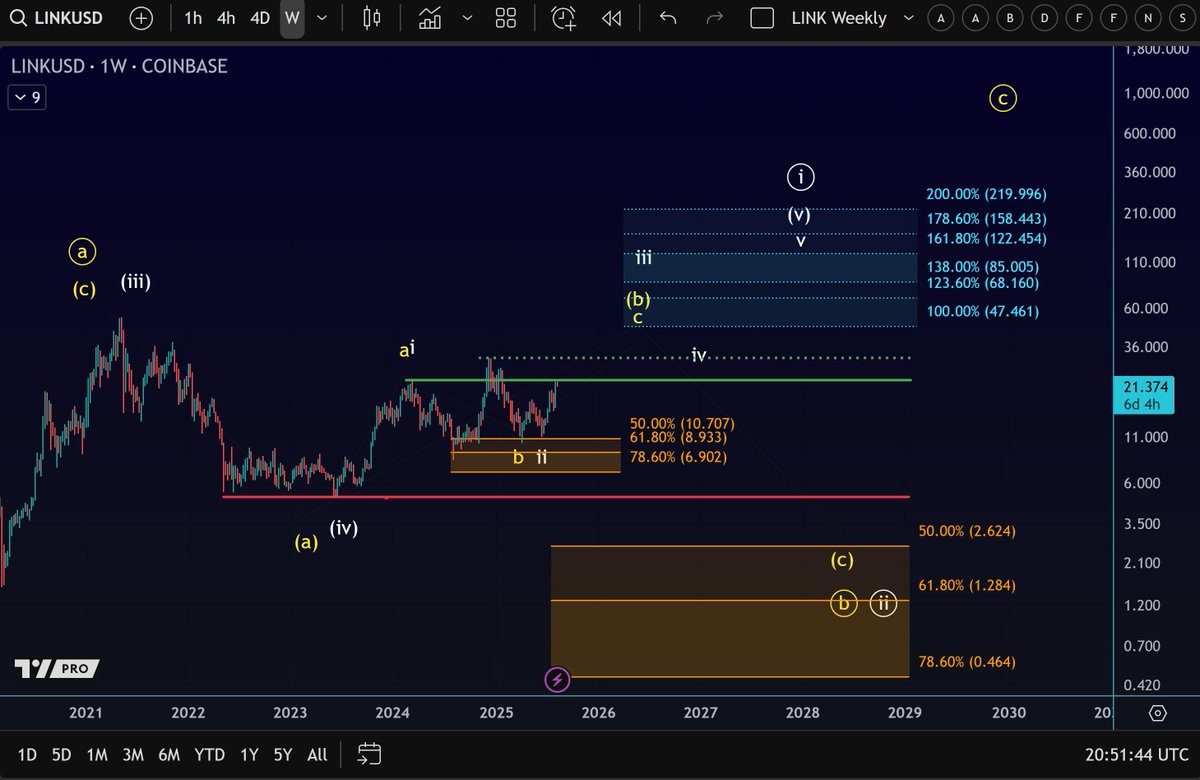
Task: Select the candlestick chart type icon
Action: click(x=371, y=18)
